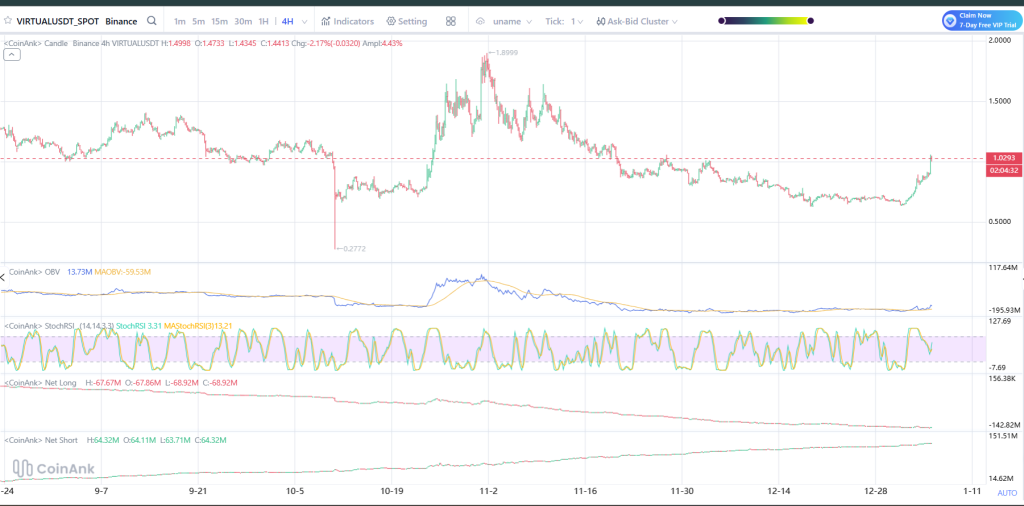1024x506 pixels.
Task: Open the Indicators panel
Action: [x=347, y=21]
